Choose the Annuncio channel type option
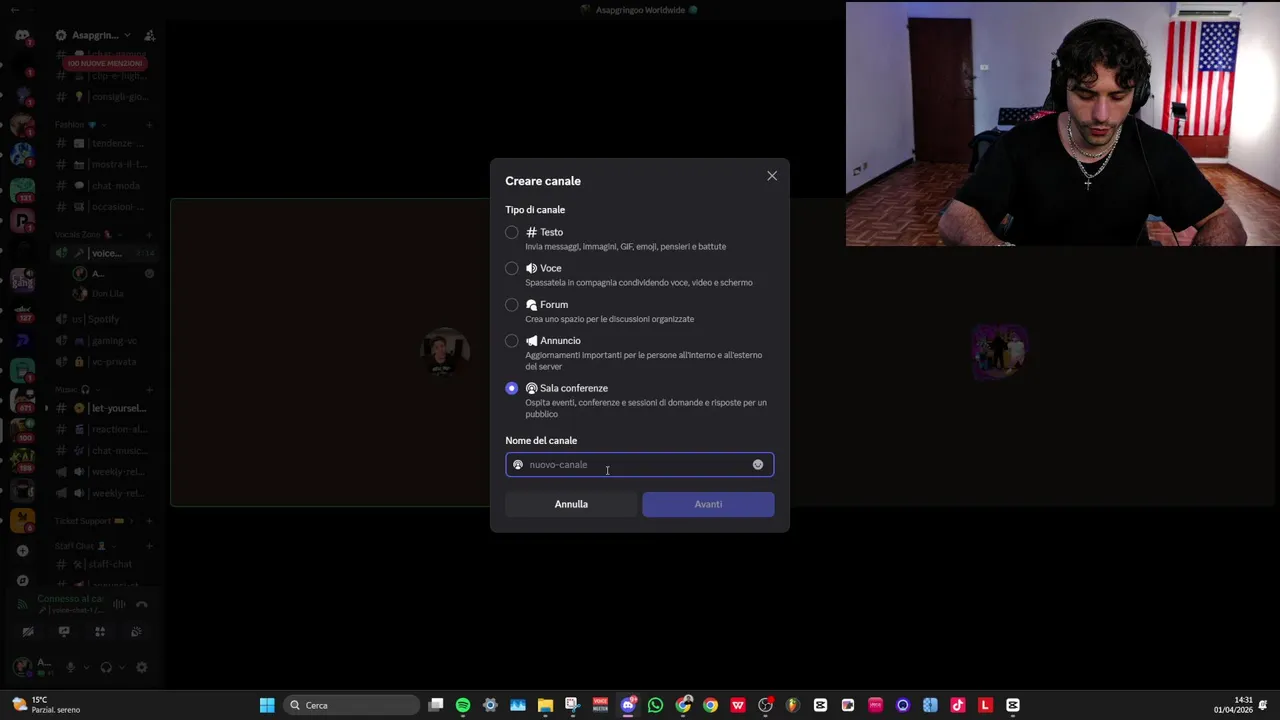The image size is (1280, 720). [512, 341]
